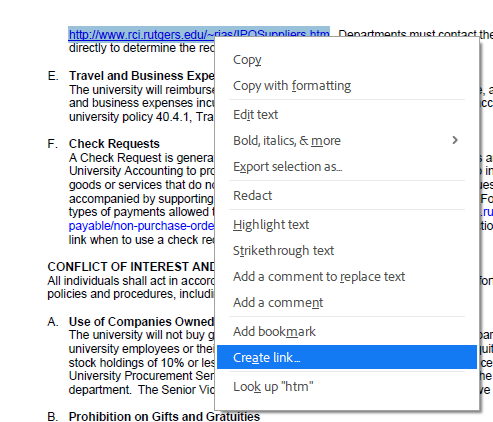Click the CONFLICT OF INTEREST heading
Screen dimensions: 493x422
click(x=131, y=267)
